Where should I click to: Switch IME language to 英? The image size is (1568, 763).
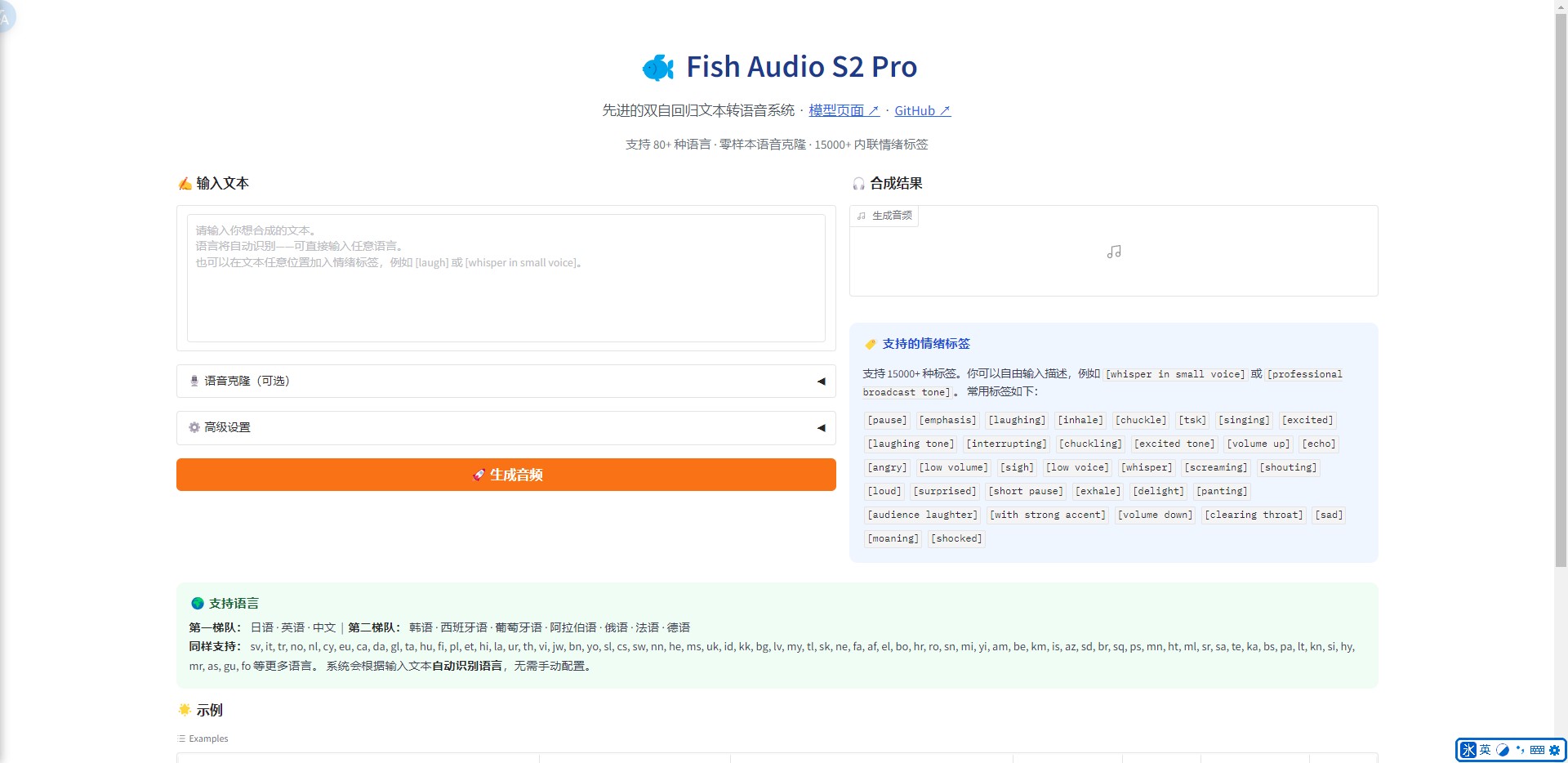1484,750
